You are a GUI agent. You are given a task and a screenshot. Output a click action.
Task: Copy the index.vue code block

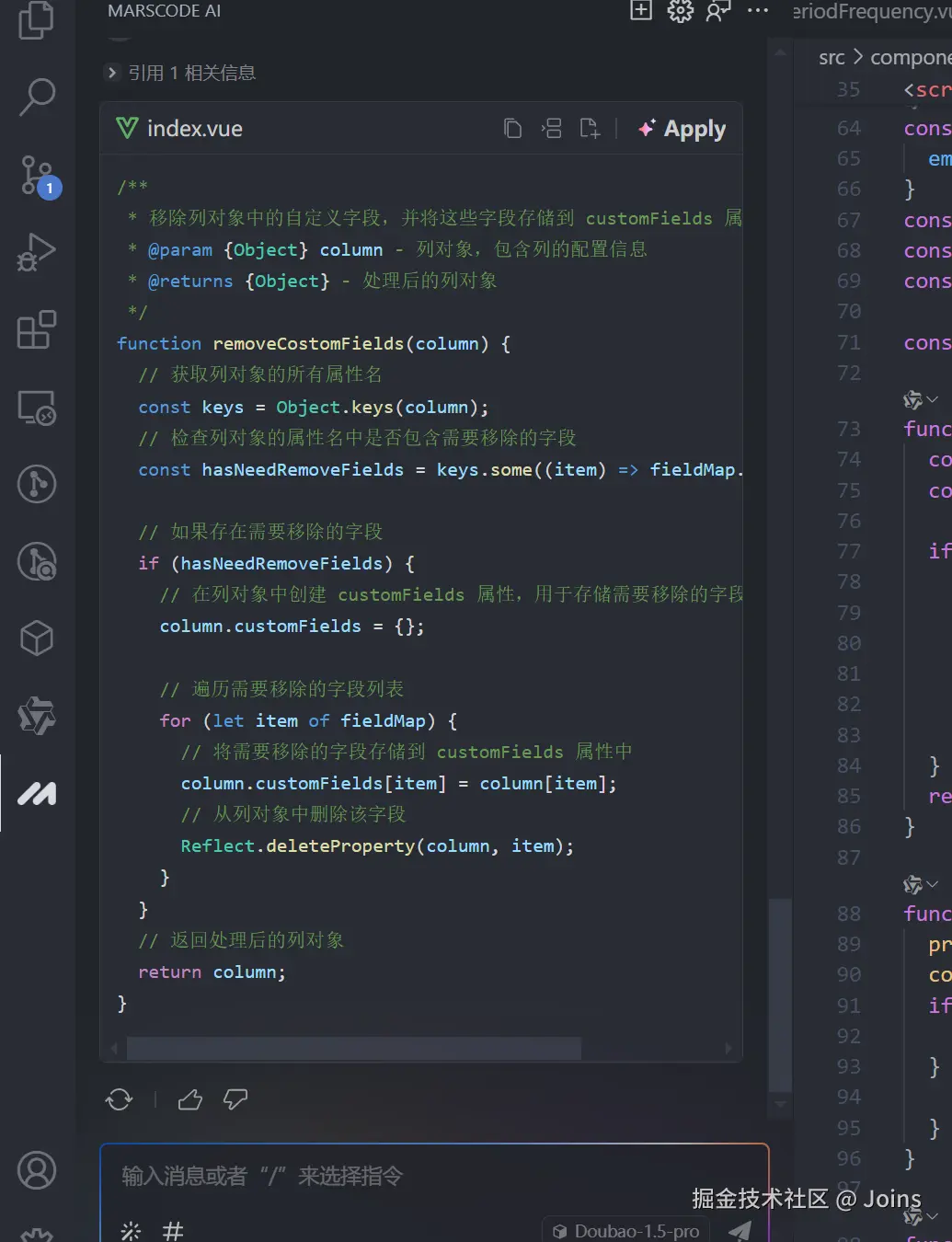pos(513,129)
